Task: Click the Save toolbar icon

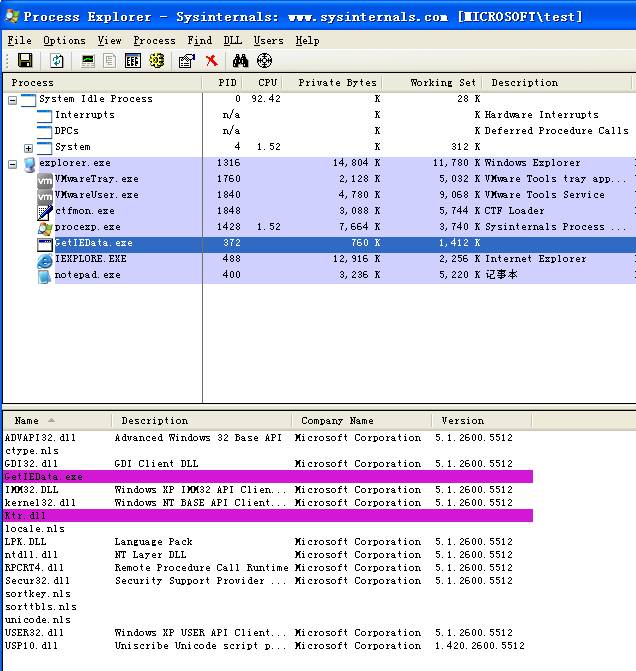Action: pyautogui.click(x=25, y=60)
